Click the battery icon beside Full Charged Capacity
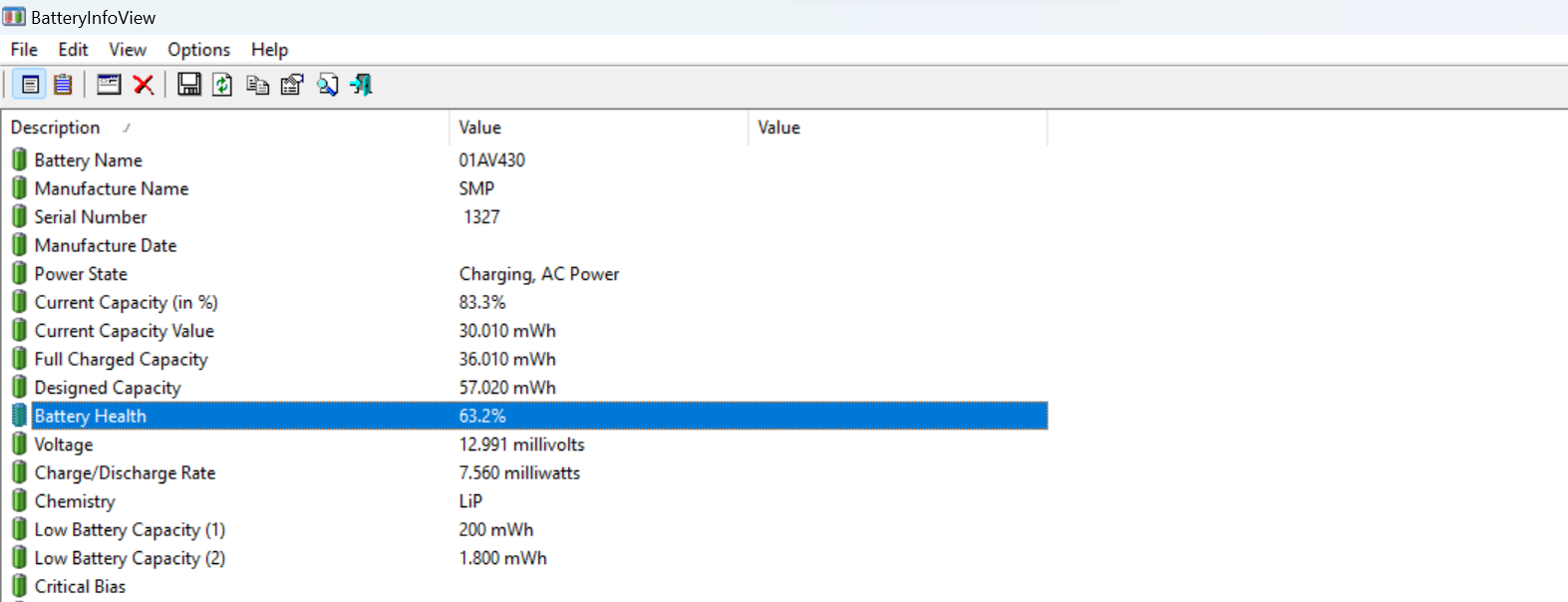The image size is (1568, 602). point(19,359)
